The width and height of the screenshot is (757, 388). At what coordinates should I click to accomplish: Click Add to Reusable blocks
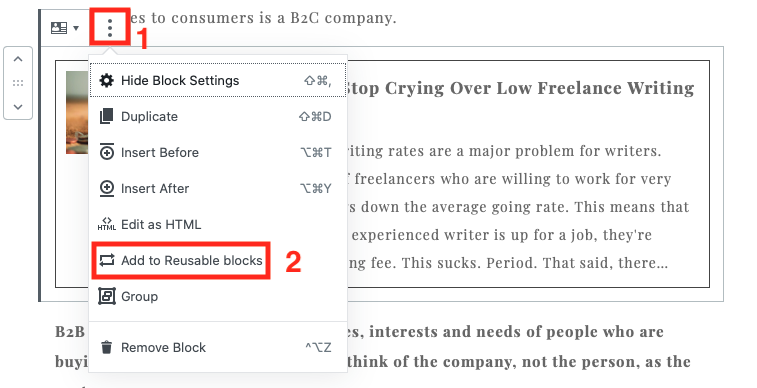click(x=181, y=261)
